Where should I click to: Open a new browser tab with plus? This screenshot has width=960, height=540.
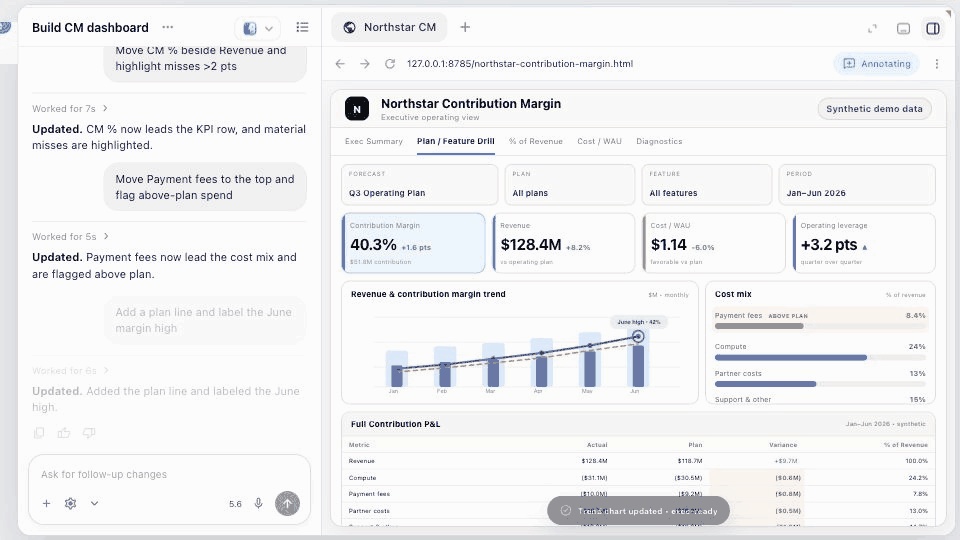click(465, 27)
